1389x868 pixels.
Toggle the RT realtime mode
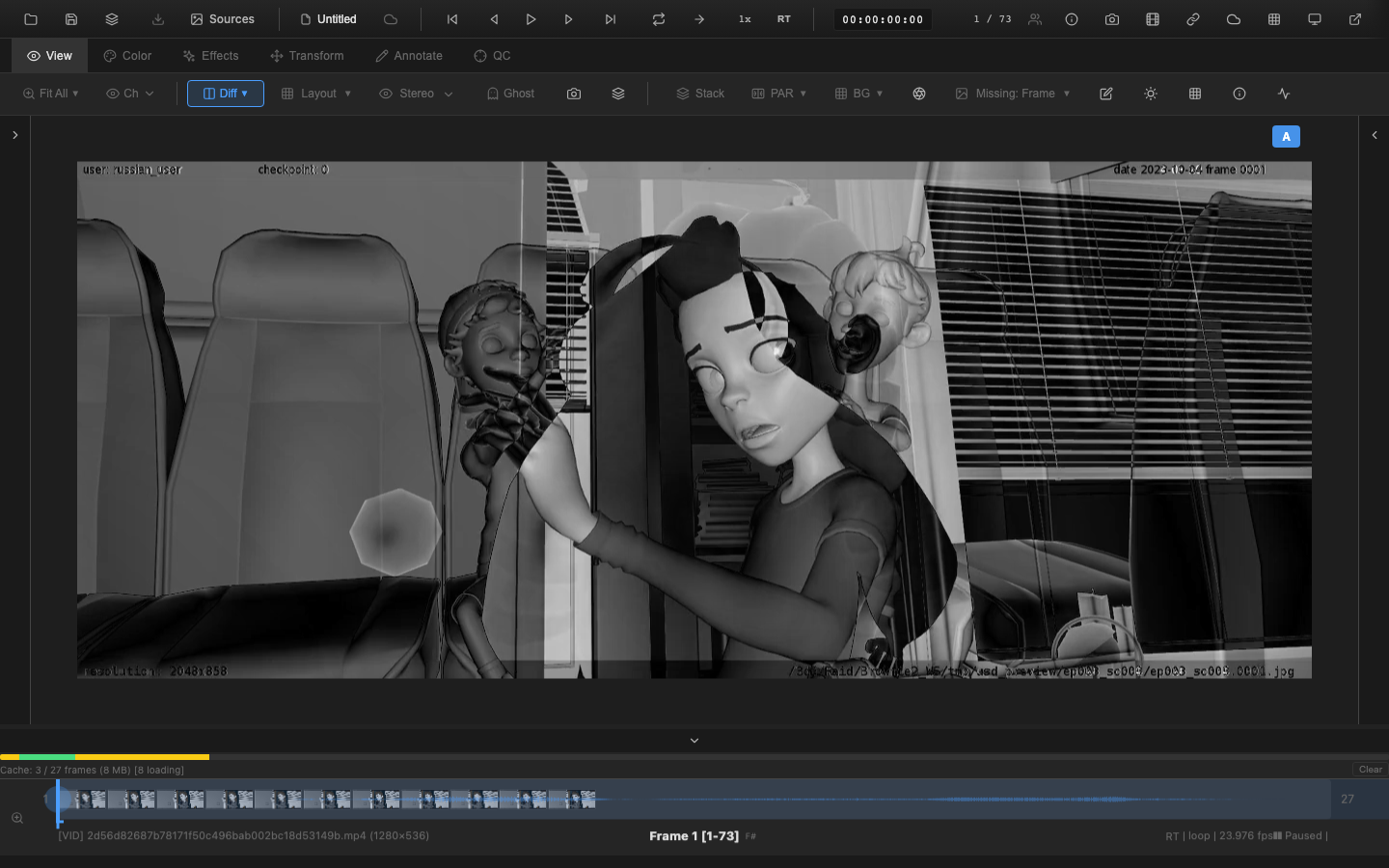click(783, 19)
